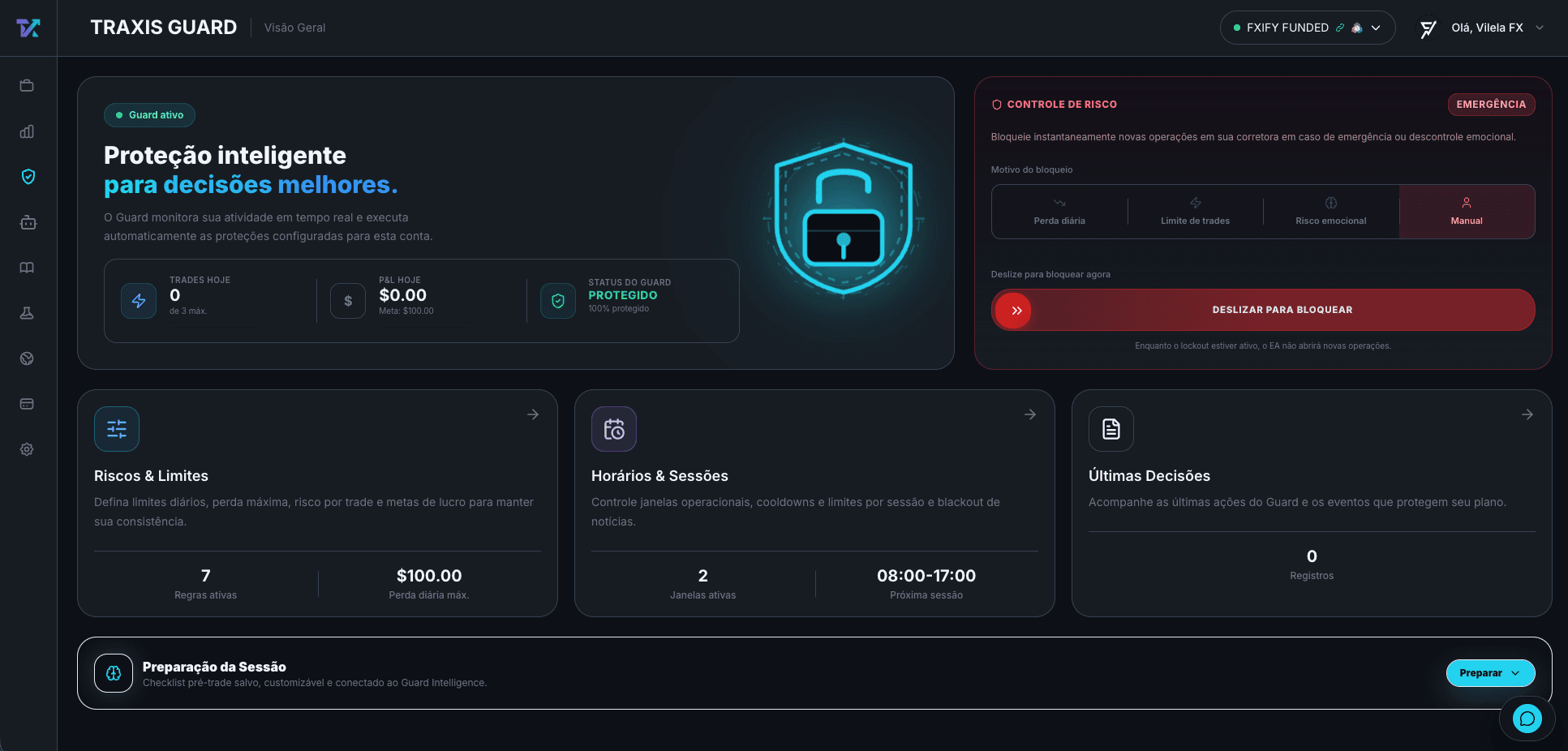Select the shield Guard icon in sidebar
The height and width of the screenshot is (751, 1568).
pos(28,177)
